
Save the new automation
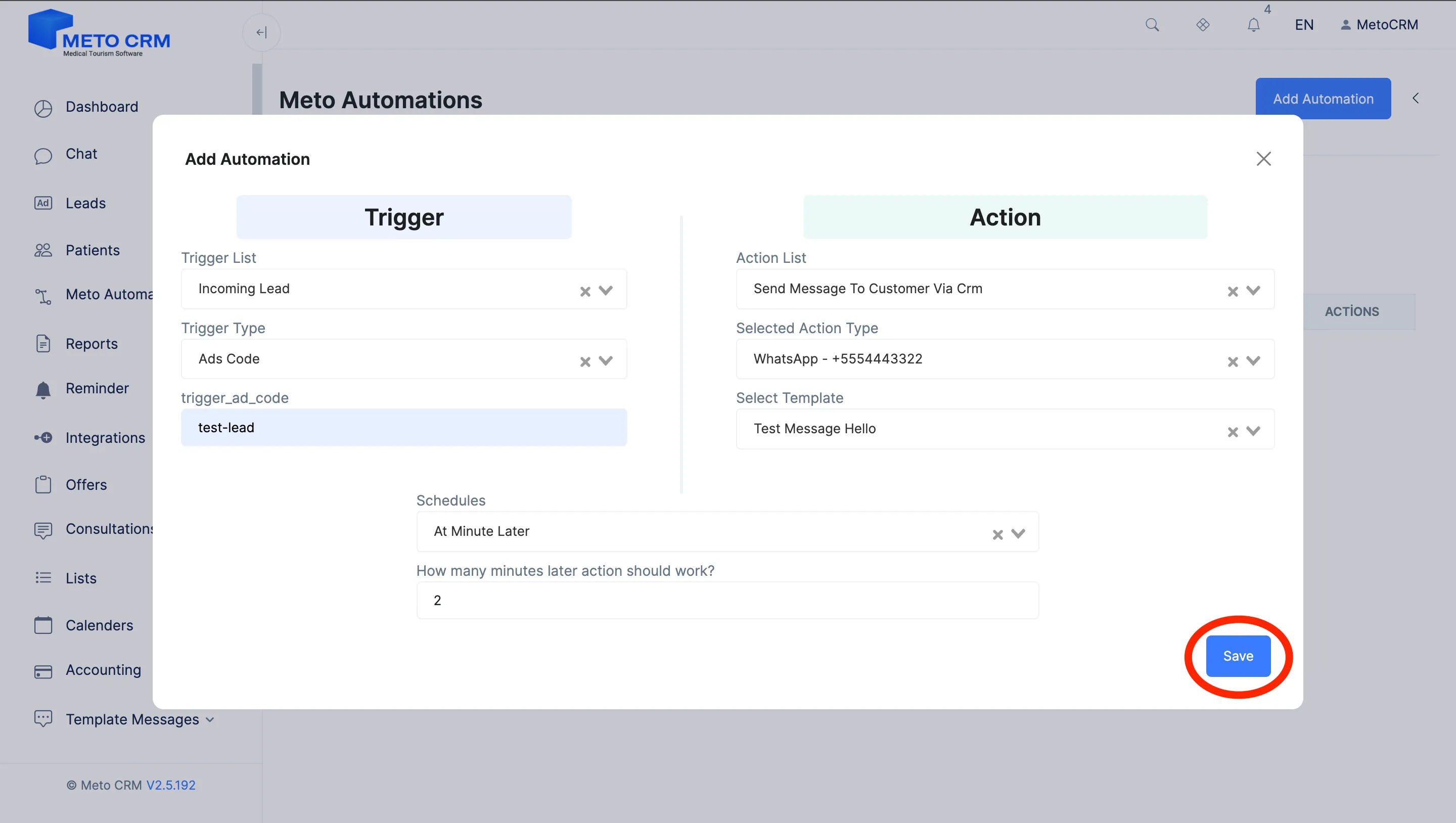(1239, 656)
